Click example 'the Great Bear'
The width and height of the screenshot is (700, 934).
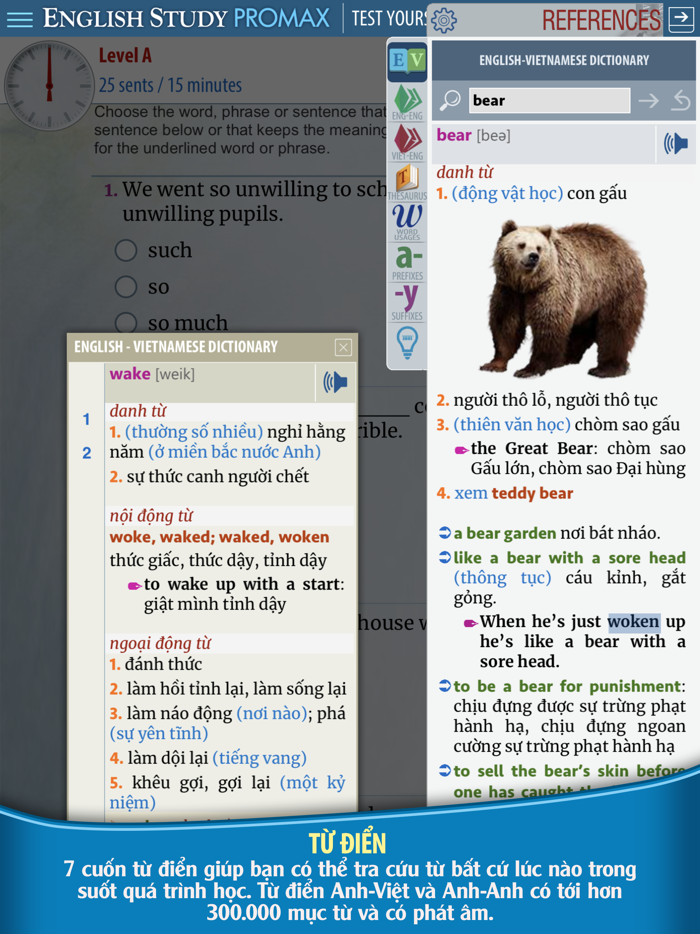point(531,448)
